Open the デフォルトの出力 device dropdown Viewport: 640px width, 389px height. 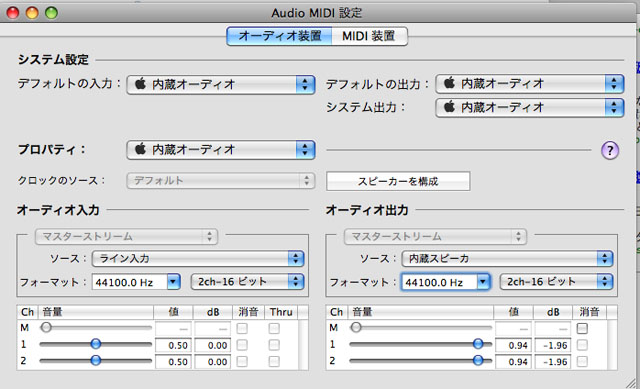pos(530,84)
